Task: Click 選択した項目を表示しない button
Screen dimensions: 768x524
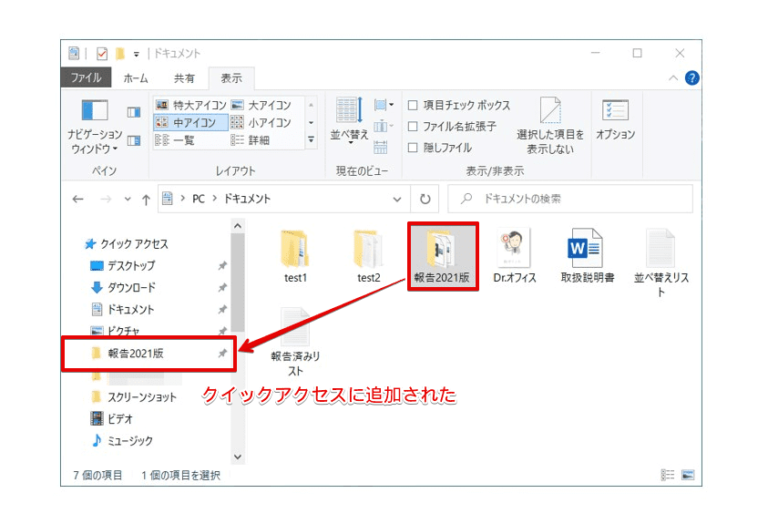Action: coord(550,125)
